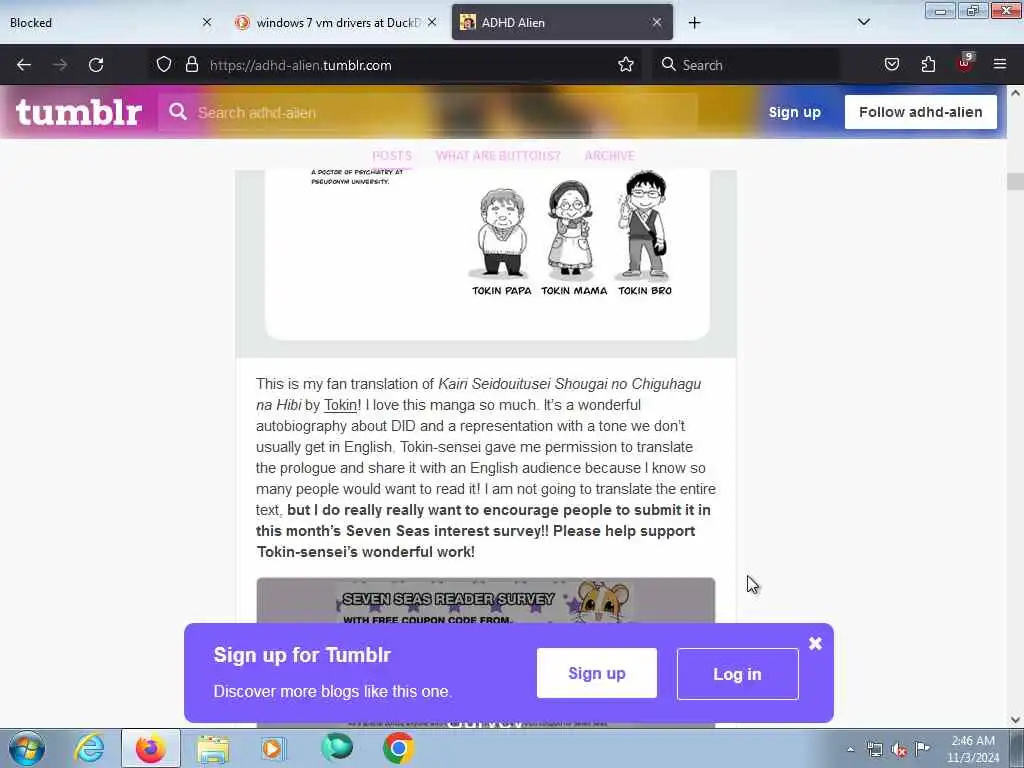Open Action Center flag tray icon
This screenshot has width=1024, height=768.
pyautogui.click(x=922, y=749)
